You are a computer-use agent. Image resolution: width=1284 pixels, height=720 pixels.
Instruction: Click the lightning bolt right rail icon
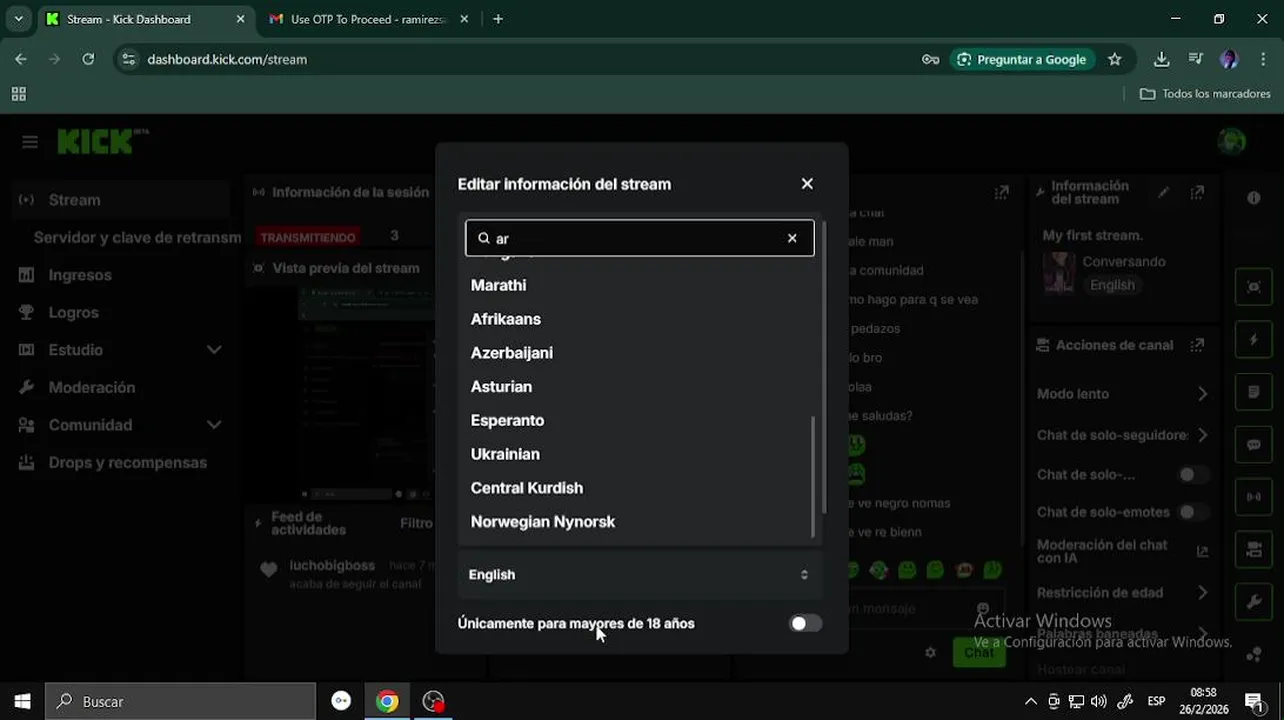tap(1254, 340)
